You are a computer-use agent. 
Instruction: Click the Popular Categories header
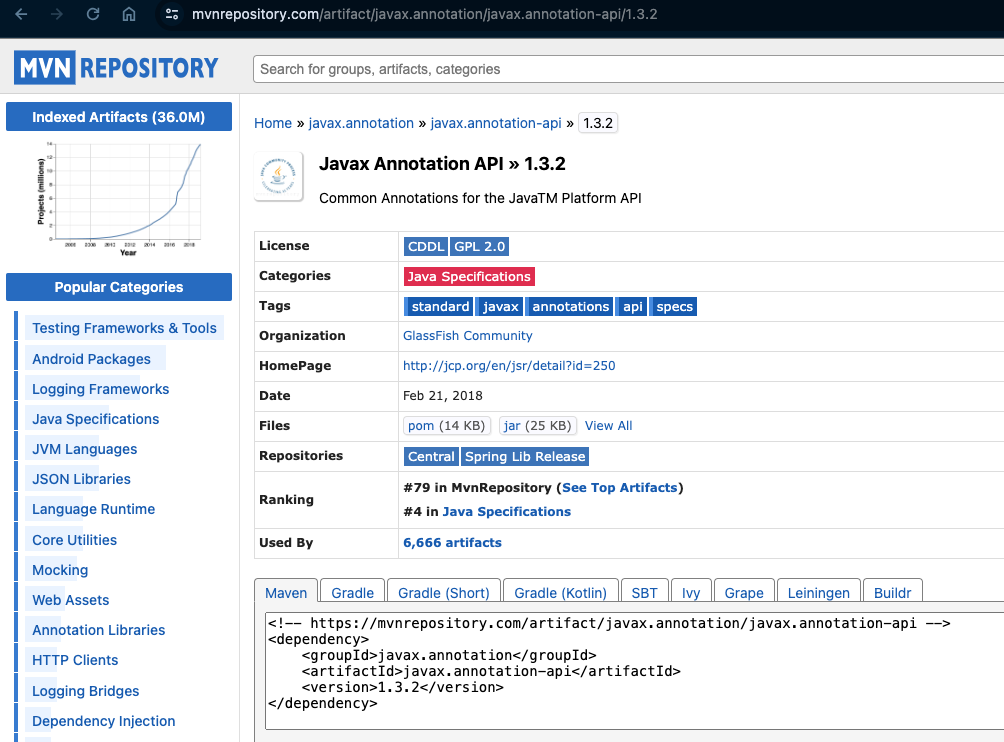118,287
